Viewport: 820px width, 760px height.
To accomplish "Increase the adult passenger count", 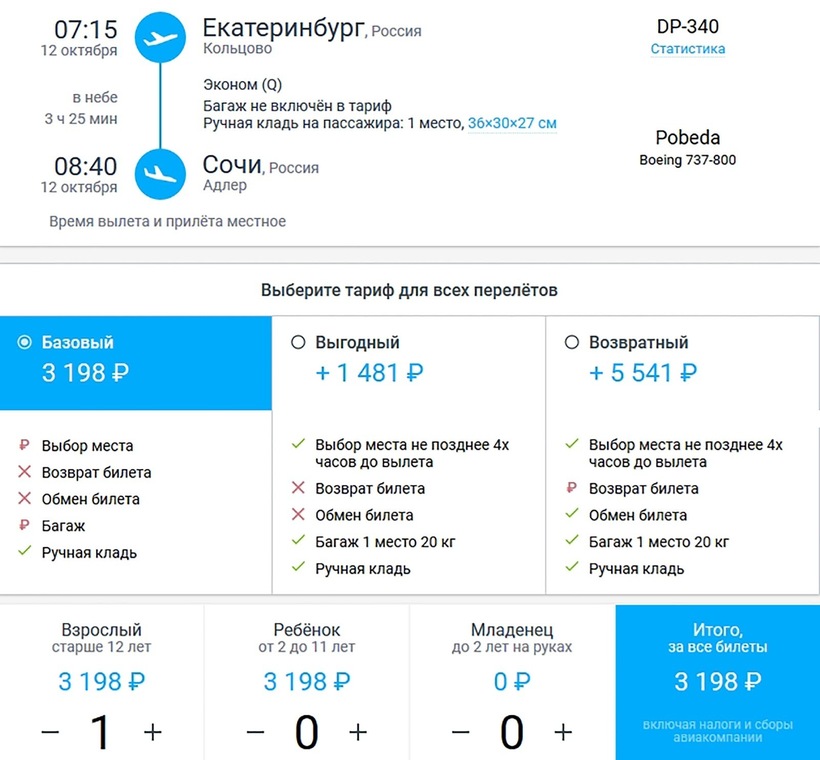I will click(x=152, y=732).
